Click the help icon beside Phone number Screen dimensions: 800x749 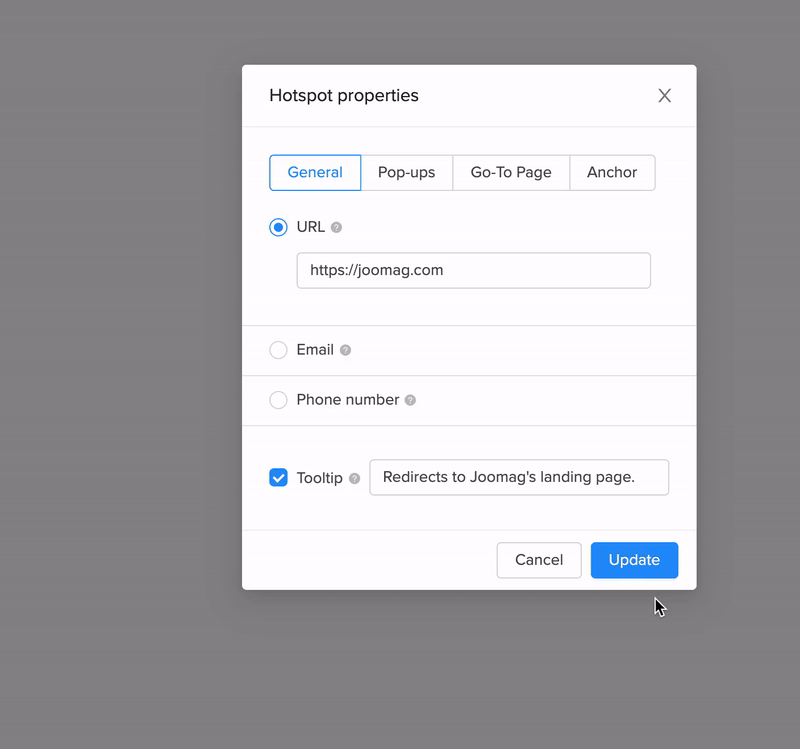tap(410, 400)
